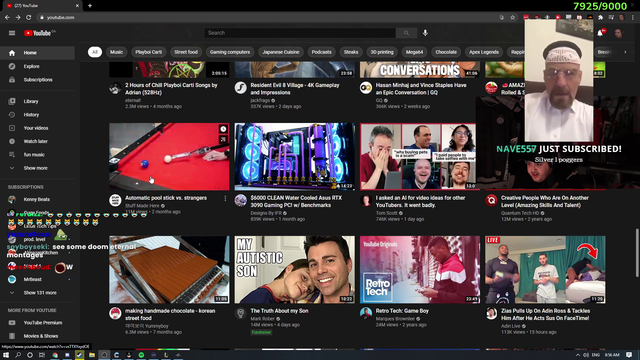Screen dimensions: 640x360
Task: Open Watch later playlist
Action: click(x=38, y=141)
